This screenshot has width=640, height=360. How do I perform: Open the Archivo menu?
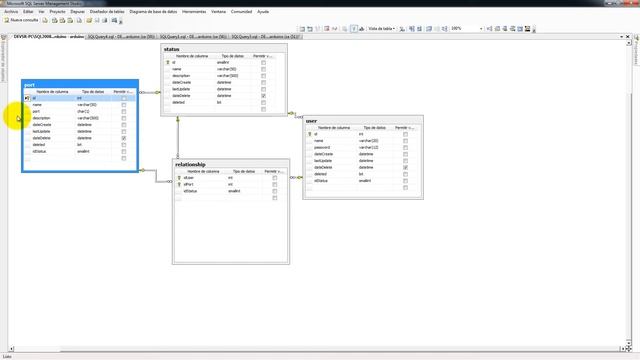11,12
